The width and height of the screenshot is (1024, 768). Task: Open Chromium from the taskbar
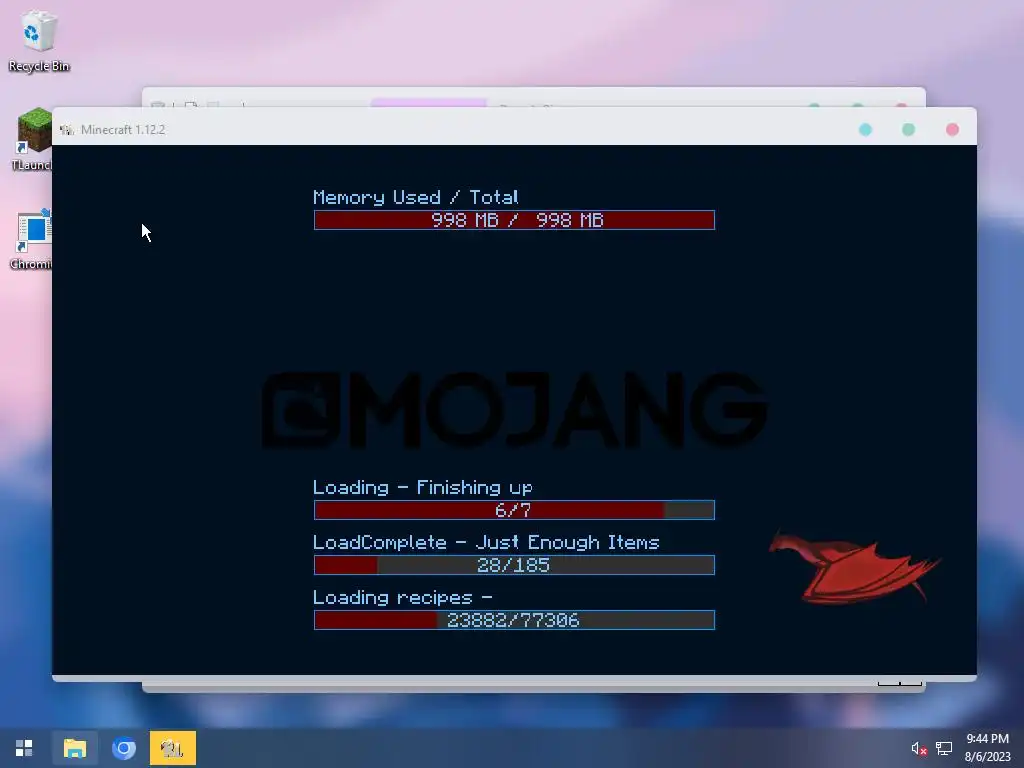pos(123,748)
